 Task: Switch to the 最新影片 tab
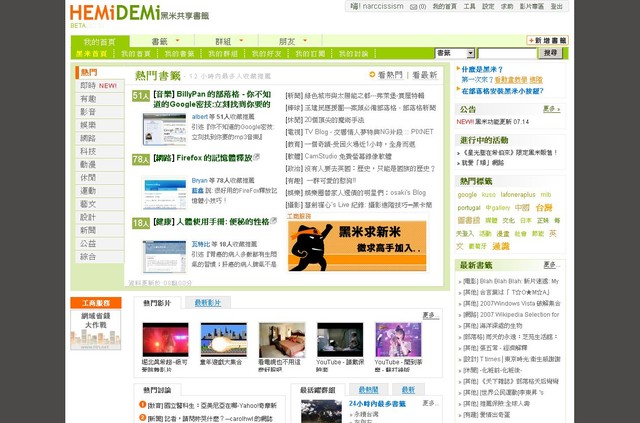(208, 303)
